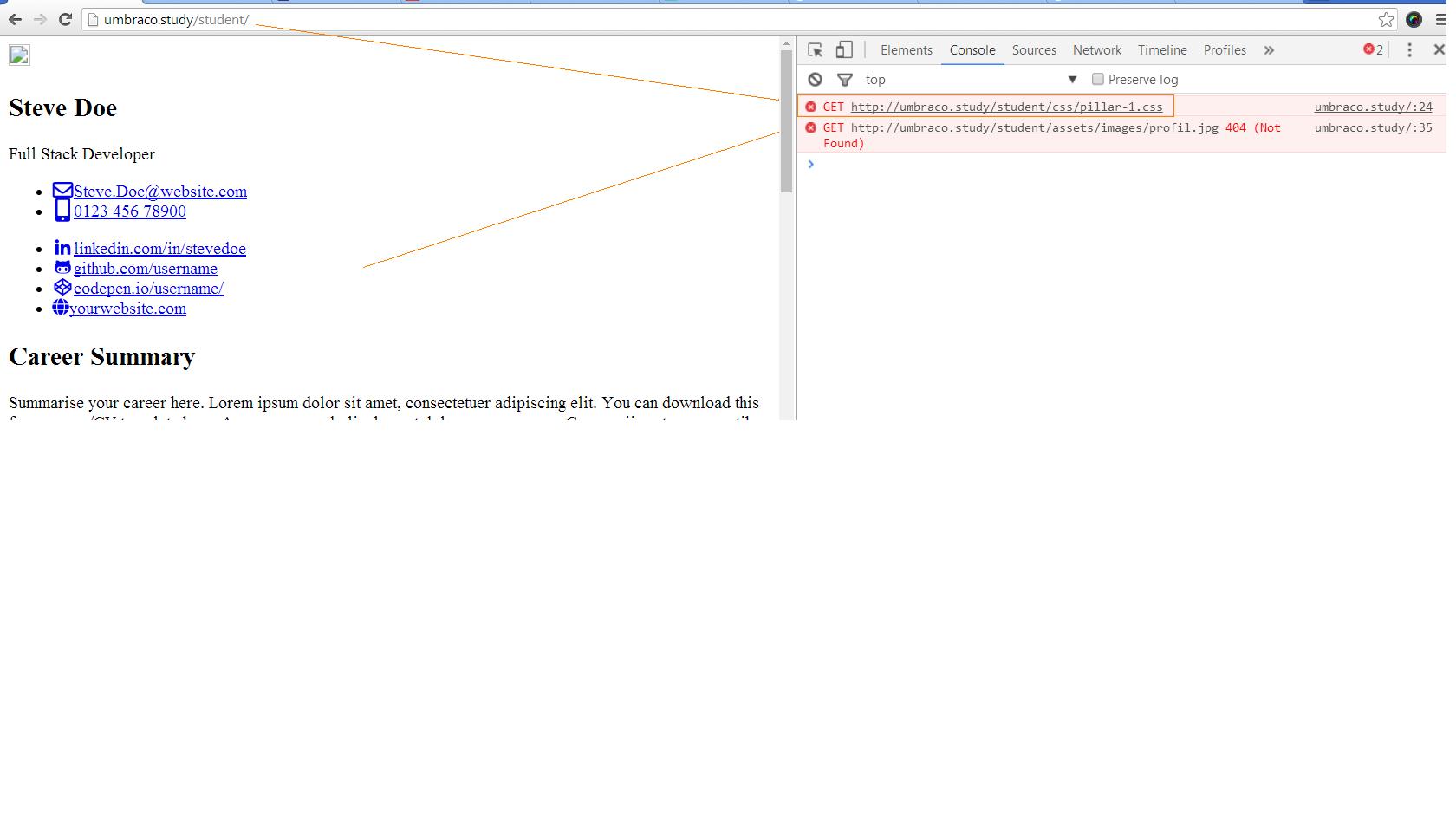Click the browser back arrow
Image resolution: width=1456 pixels, height=819 pixels.
(15, 19)
